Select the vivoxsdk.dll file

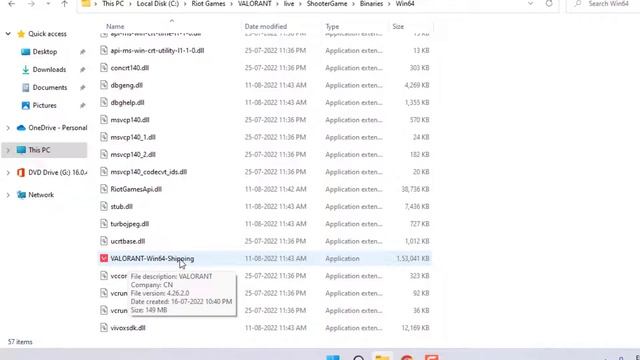tap(128, 328)
